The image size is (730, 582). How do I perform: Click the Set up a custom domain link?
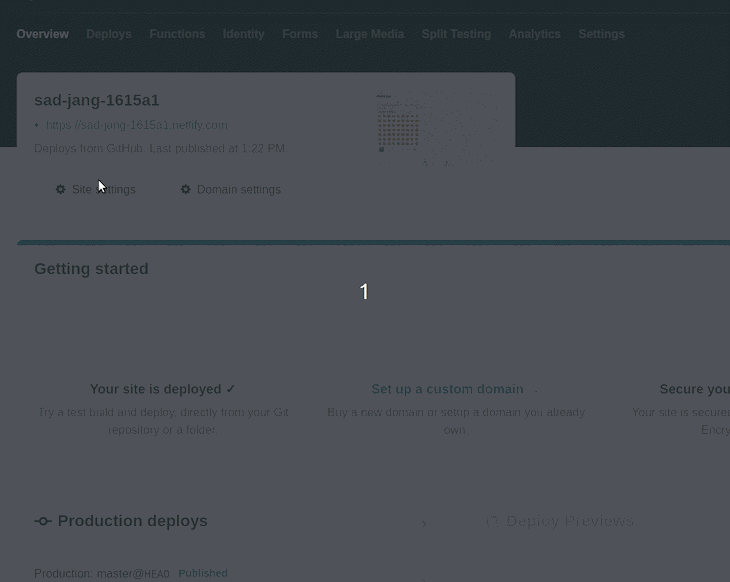447,389
